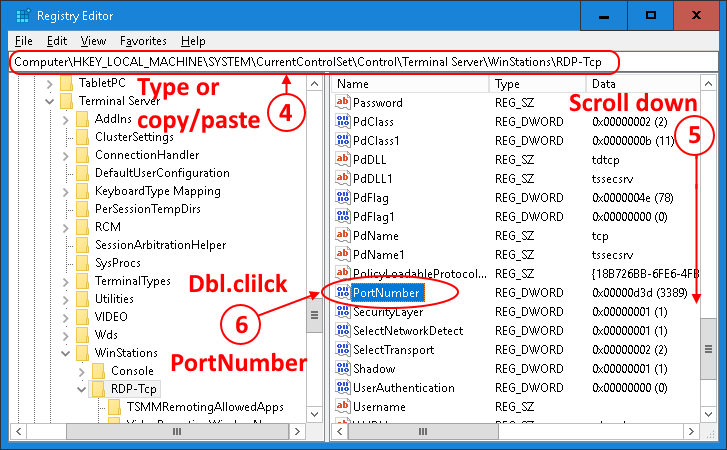
Task: Click the Password string value icon
Action: click(x=343, y=102)
